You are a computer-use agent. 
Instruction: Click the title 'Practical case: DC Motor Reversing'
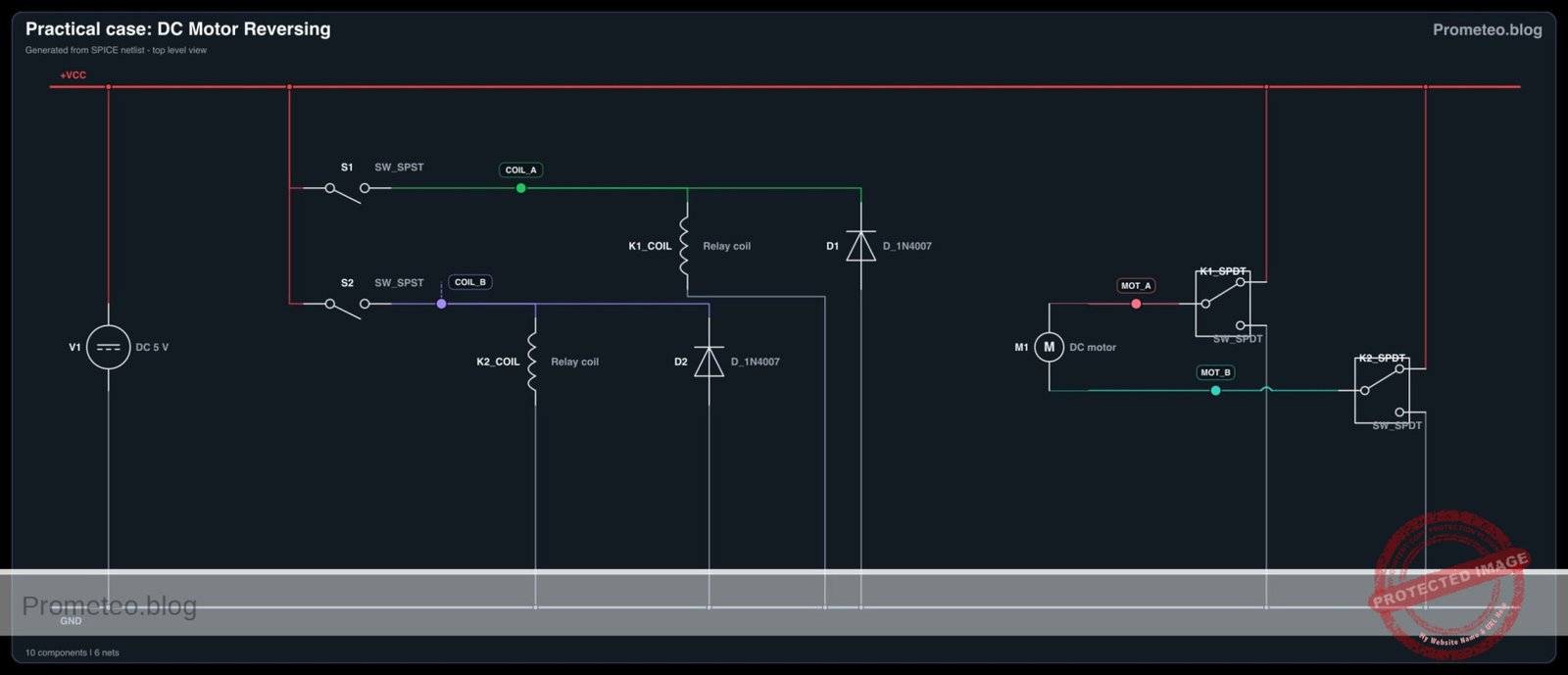click(178, 29)
